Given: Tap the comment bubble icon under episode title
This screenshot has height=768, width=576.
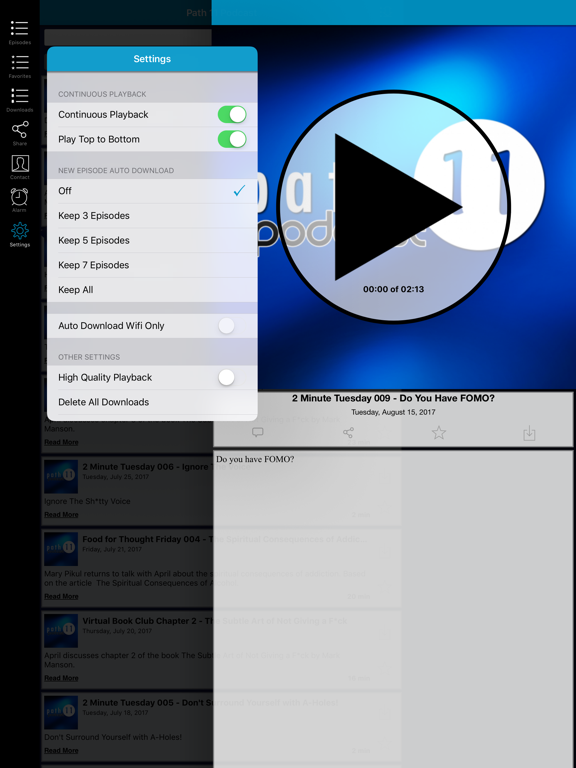Looking at the screenshot, I should [x=258, y=432].
